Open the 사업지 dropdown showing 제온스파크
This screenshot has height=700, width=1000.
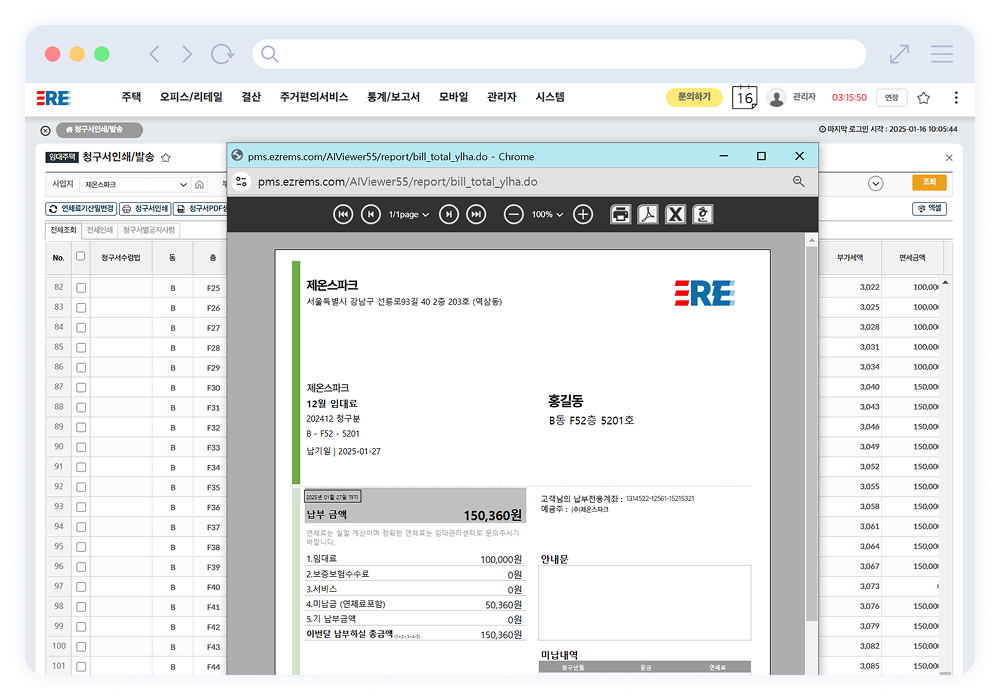pyautogui.click(x=135, y=184)
